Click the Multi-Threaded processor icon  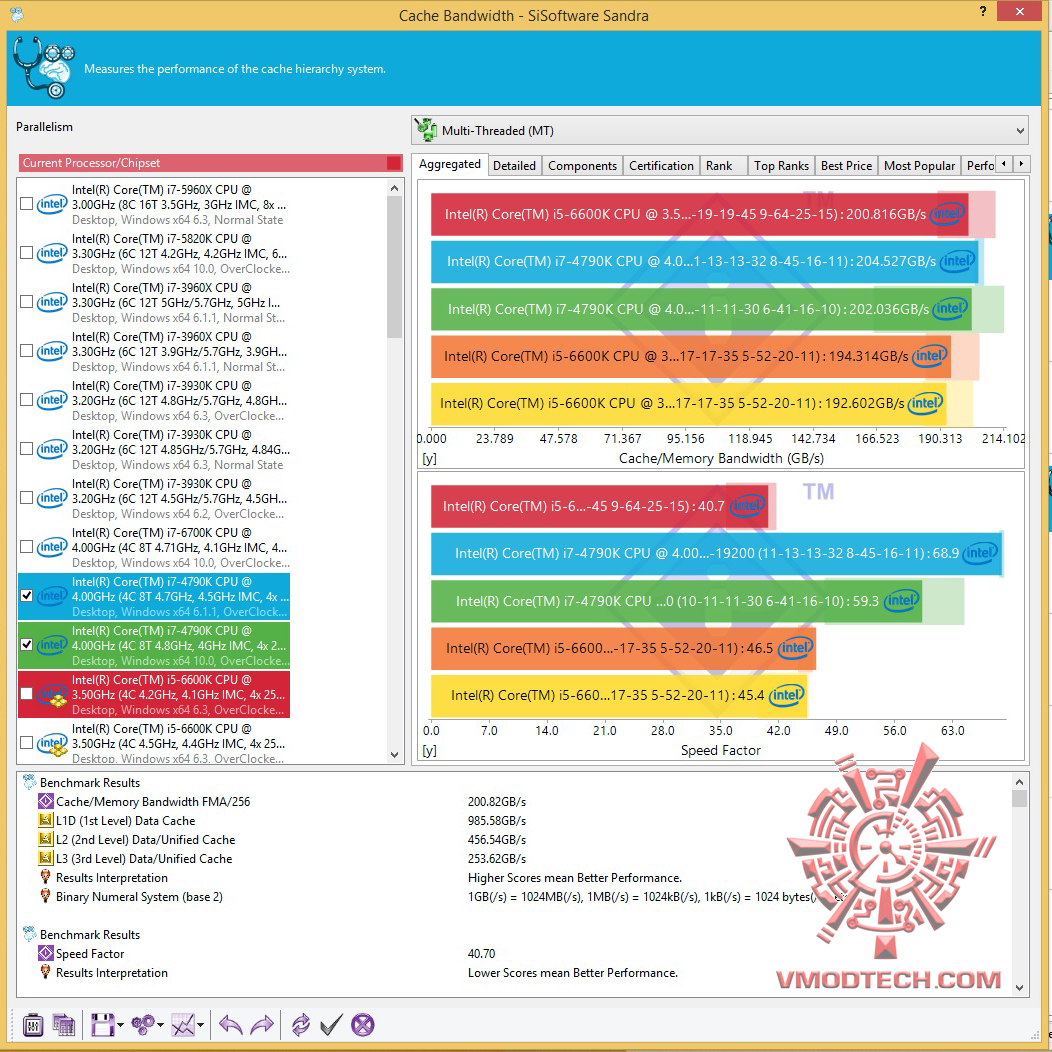coord(426,130)
